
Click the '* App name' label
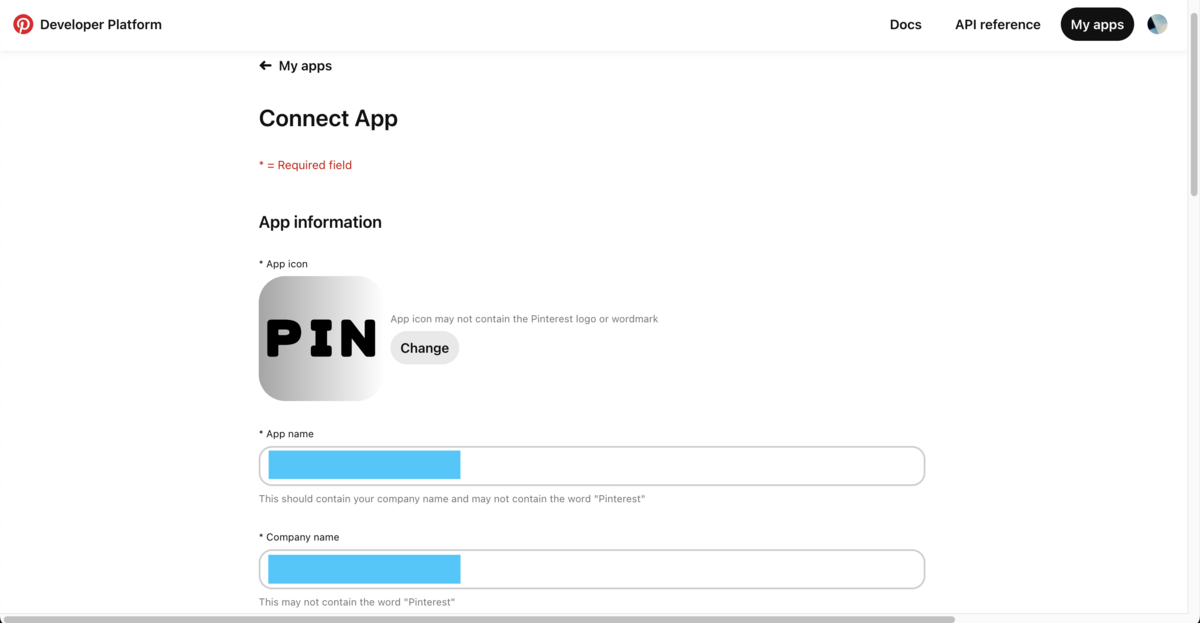click(x=286, y=434)
